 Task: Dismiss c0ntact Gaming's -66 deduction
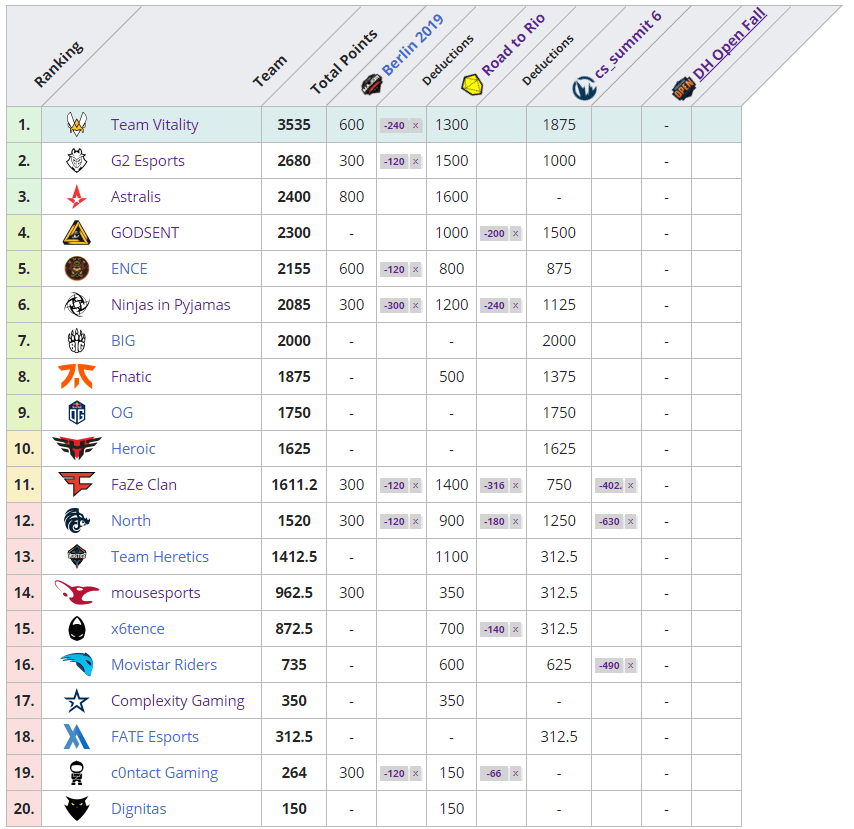(x=516, y=773)
